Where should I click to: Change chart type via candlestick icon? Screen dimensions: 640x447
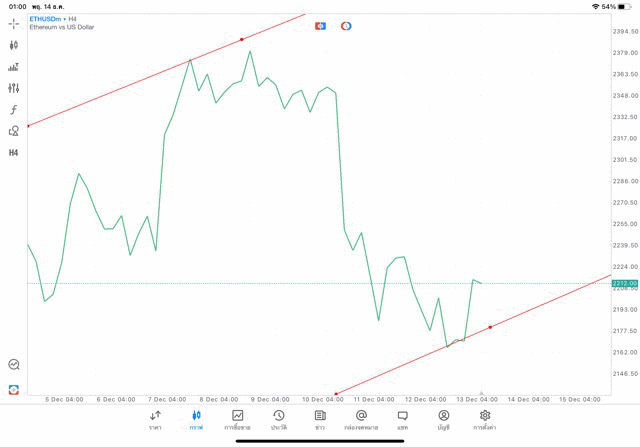(14, 45)
